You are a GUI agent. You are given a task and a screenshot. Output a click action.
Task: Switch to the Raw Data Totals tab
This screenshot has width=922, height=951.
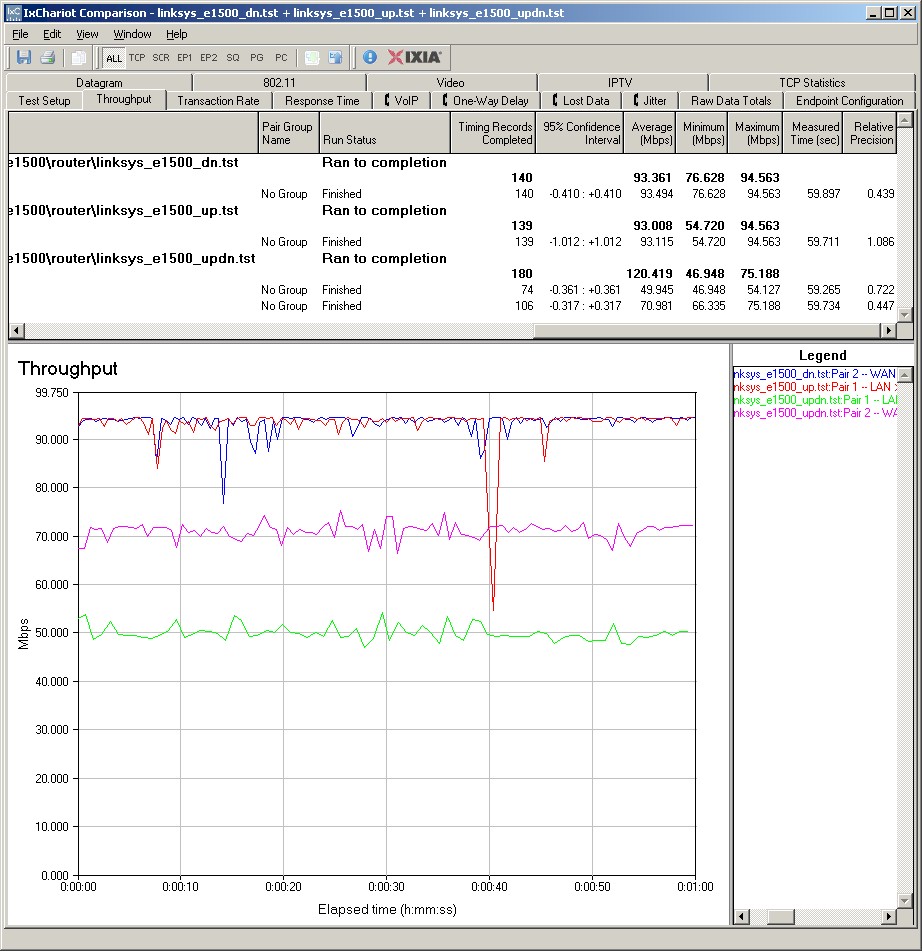tap(731, 101)
